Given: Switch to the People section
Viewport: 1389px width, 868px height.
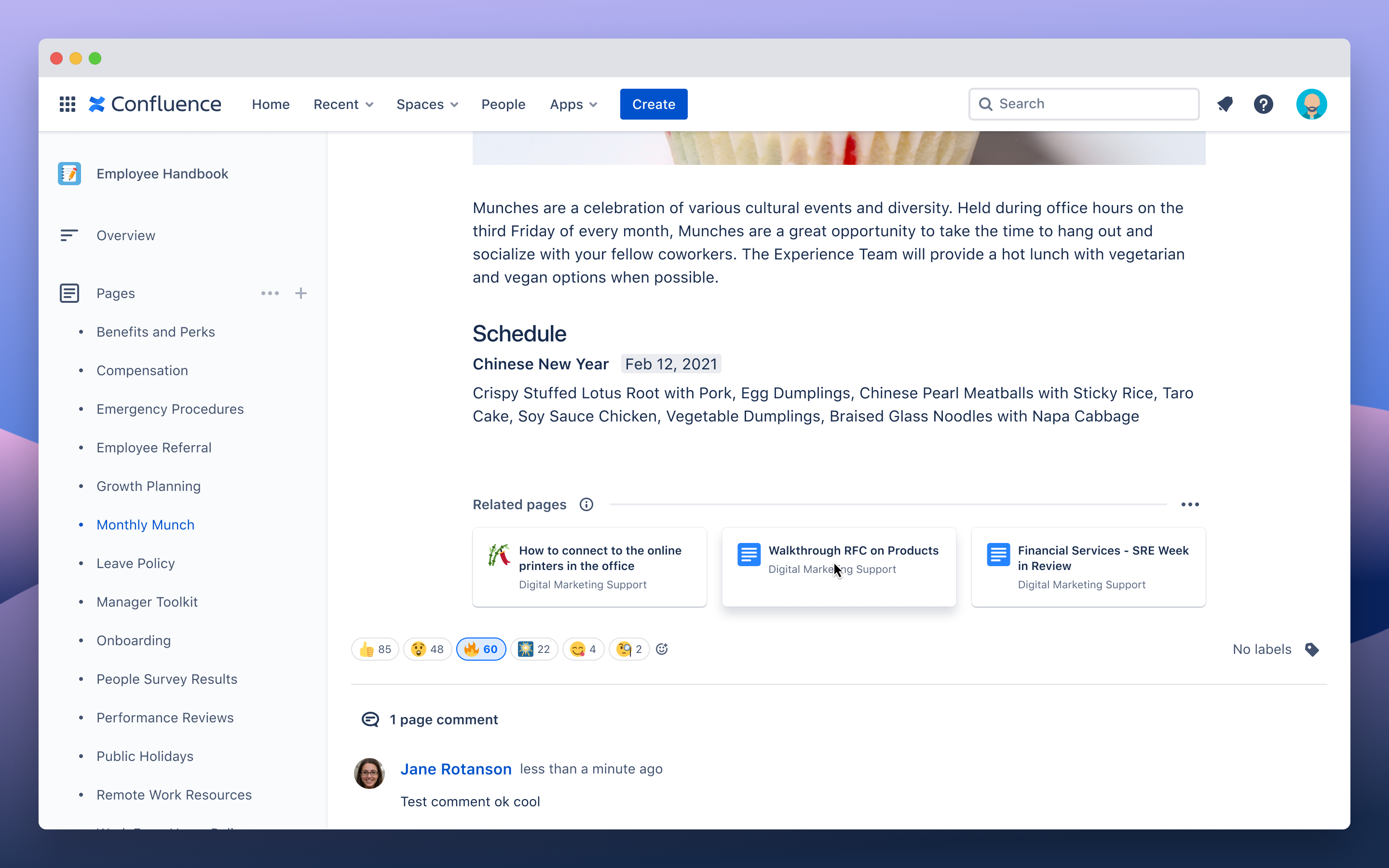Looking at the screenshot, I should point(503,104).
